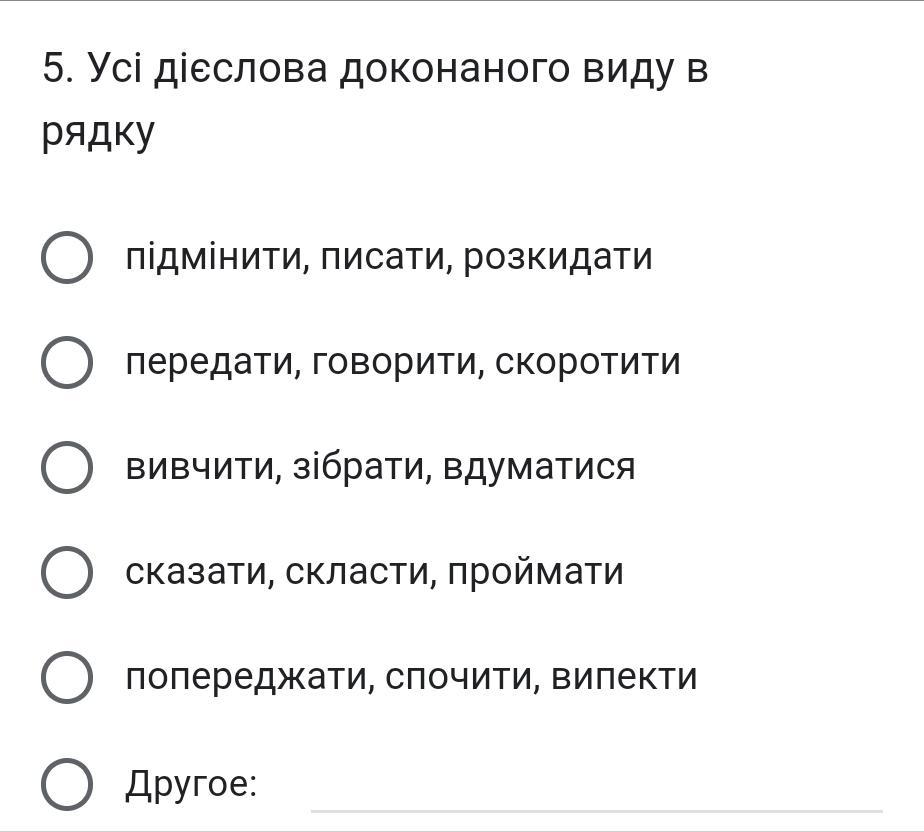Click the question title 'Усі дієслова доконаного виду'
The width and height of the screenshot is (924, 832).
tap(375, 69)
